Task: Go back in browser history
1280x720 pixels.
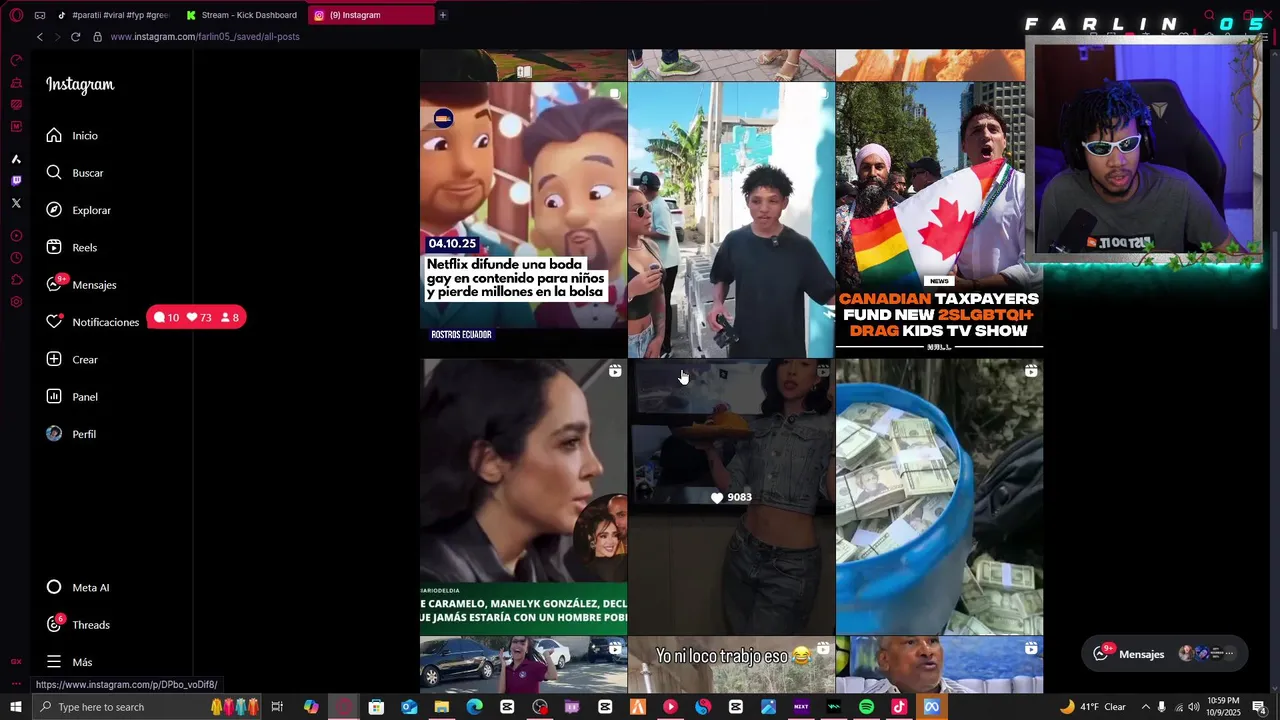Action: click(x=39, y=37)
